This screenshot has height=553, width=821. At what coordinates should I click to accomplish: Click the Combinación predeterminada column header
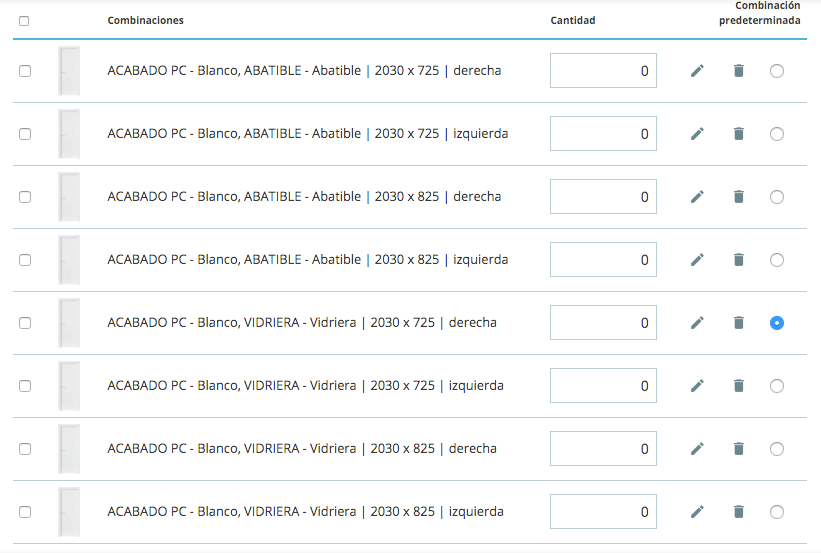coord(760,13)
